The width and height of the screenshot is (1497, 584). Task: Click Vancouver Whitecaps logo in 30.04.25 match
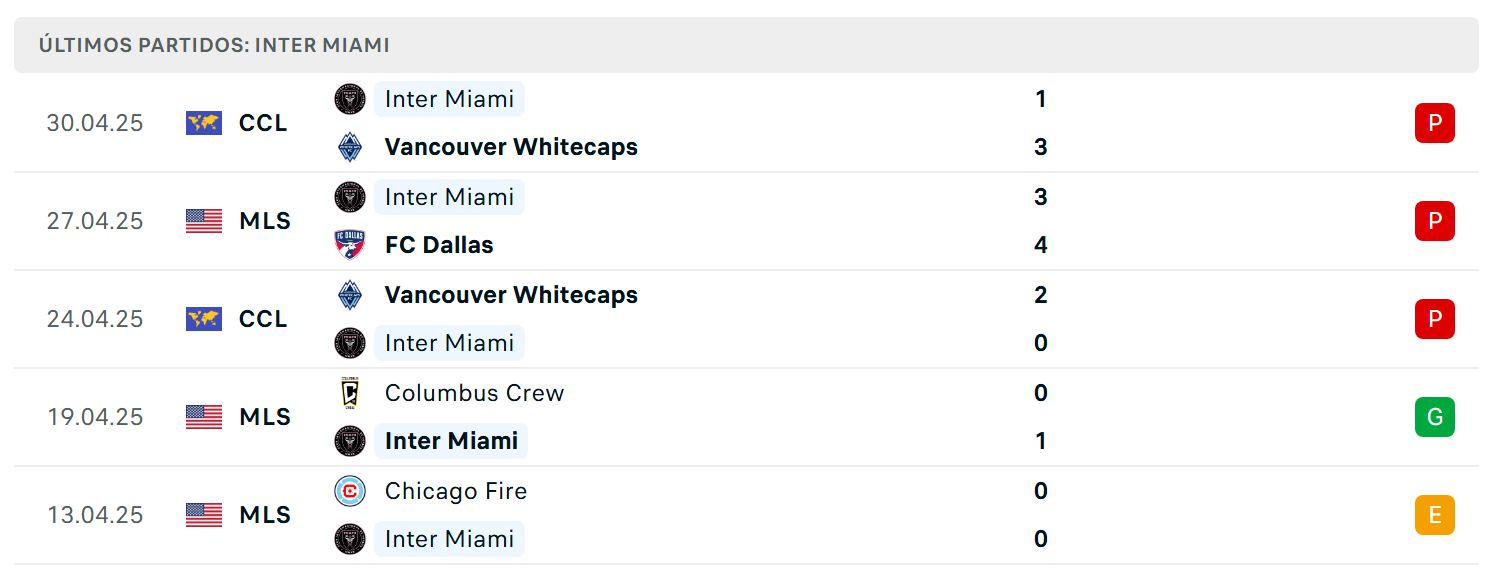point(350,147)
